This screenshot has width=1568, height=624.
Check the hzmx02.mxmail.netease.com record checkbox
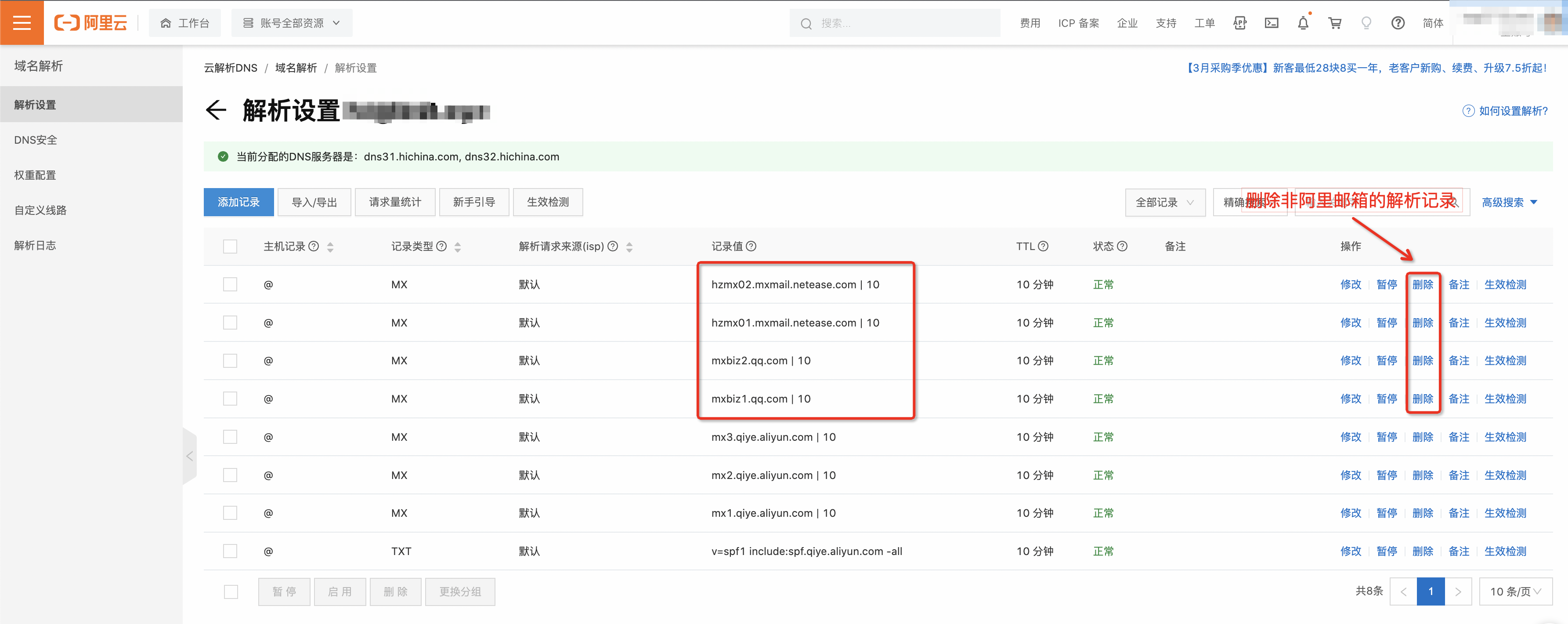[x=230, y=284]
